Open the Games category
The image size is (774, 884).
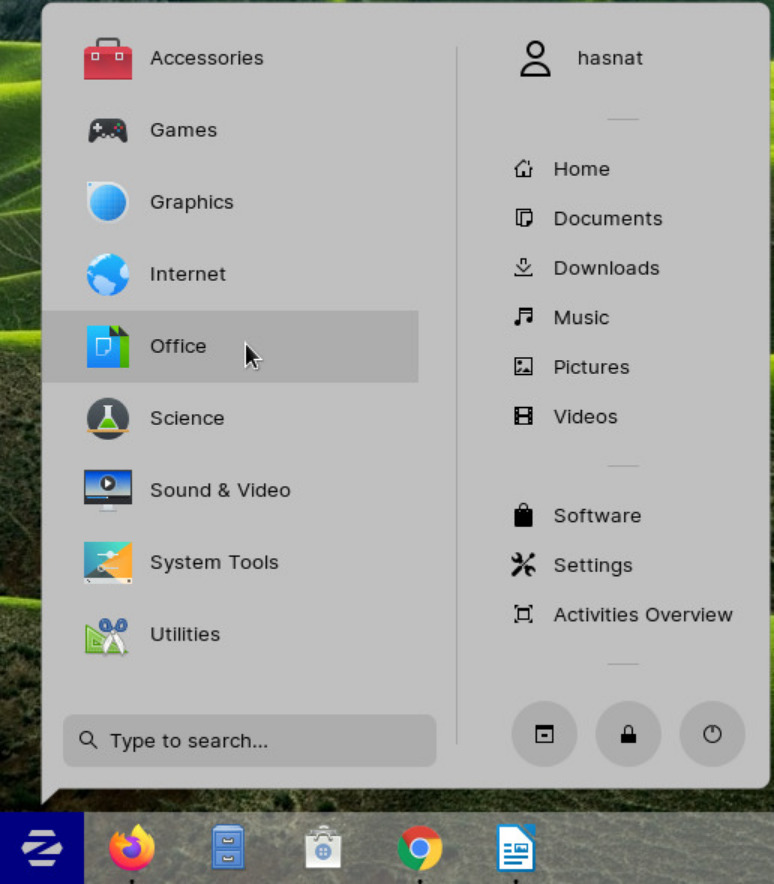[230, 130]
